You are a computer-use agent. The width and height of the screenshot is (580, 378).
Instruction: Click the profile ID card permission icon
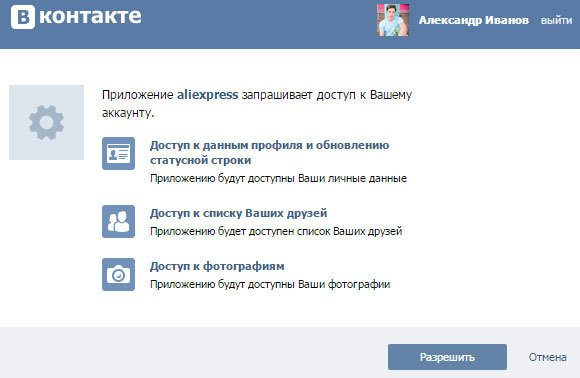(x=118, y=153)
